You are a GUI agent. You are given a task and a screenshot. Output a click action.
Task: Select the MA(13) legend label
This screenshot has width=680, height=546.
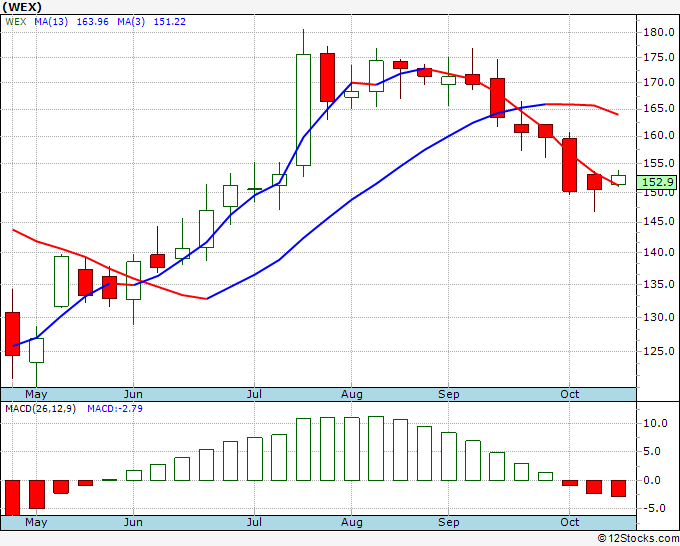pyautogui.click(x=51, y=21)
